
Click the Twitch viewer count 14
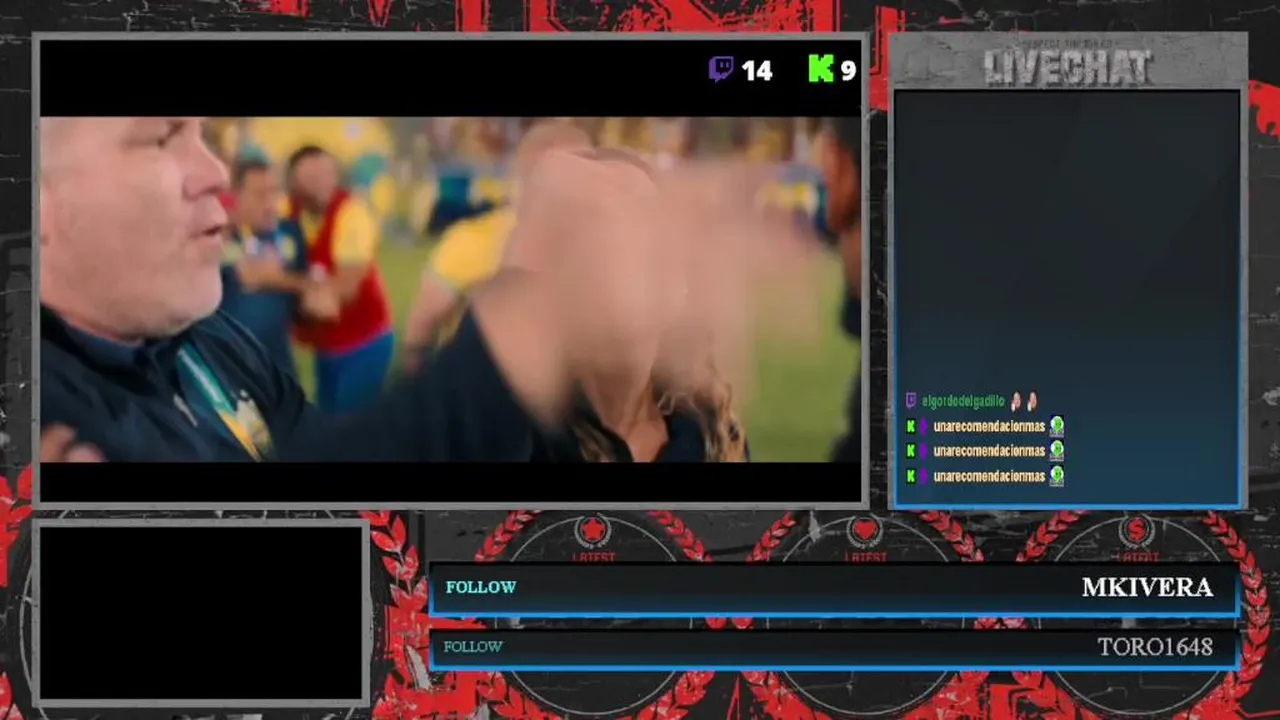click(x=757, y=70)
